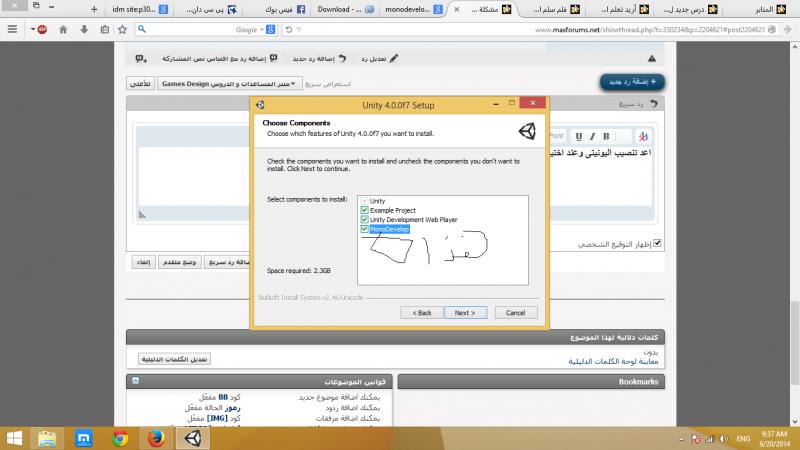The width and height of the screenshot is (800, 450).
Task: Click إلغاء cancel button below editor
Action: 143,262
